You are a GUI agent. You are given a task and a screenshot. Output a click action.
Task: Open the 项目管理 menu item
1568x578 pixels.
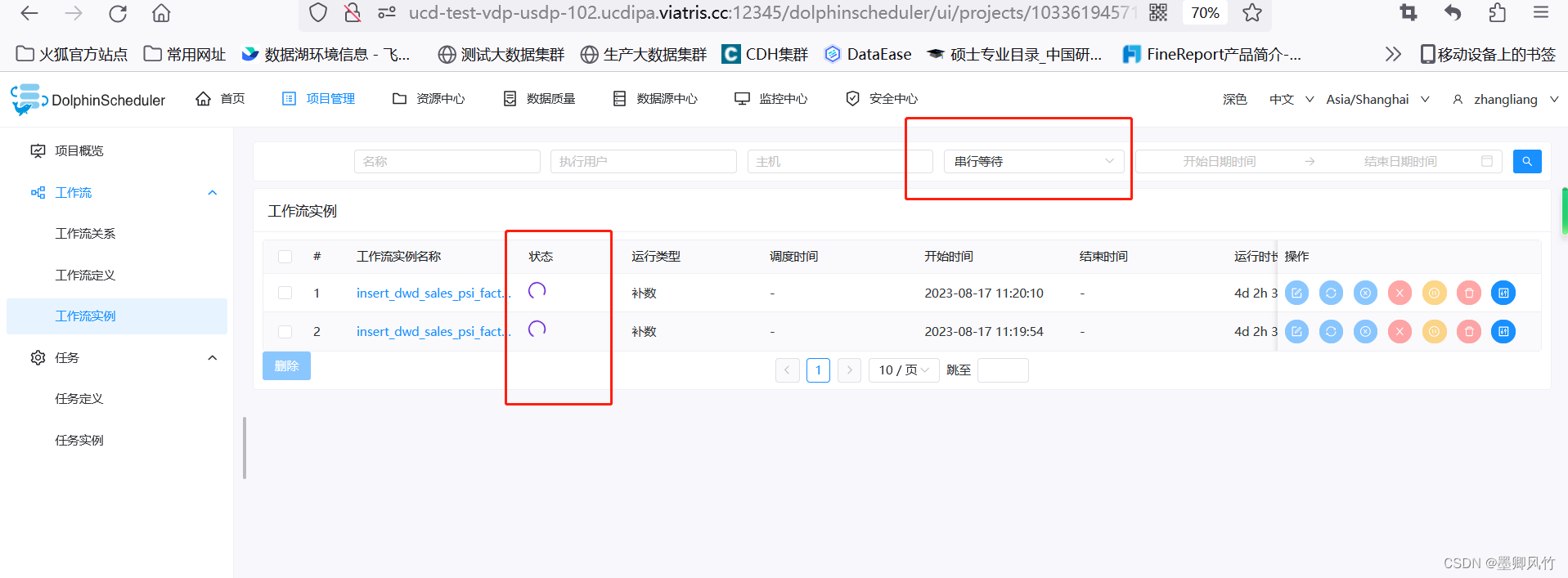point(318,99)
